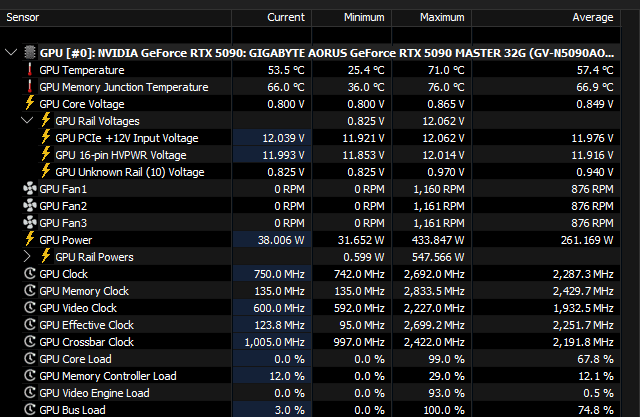Click the clock icon for GPU Video Engine Load

[30, 393]
